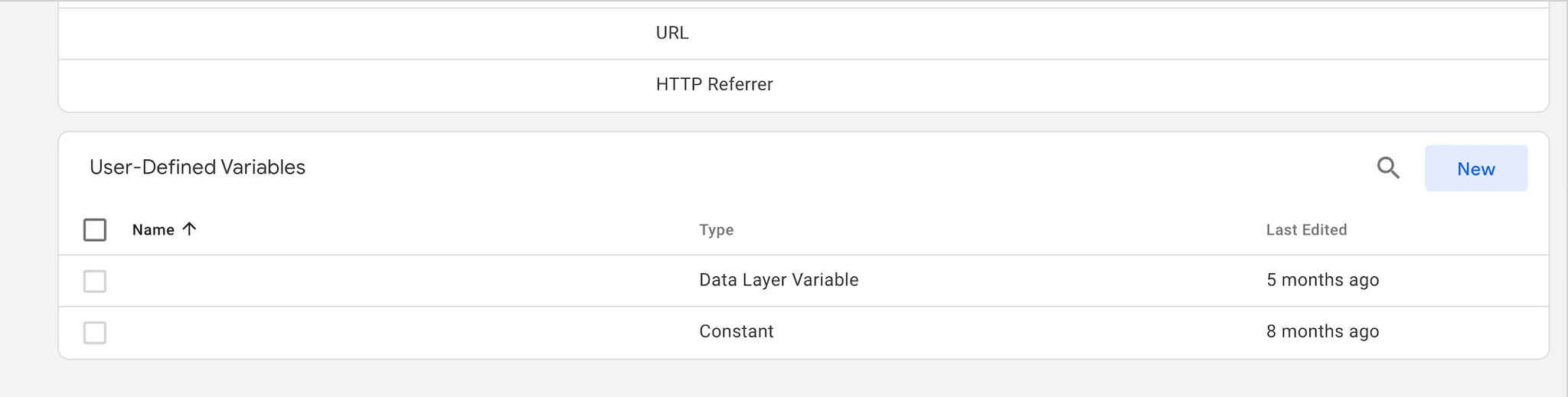Screen dimensions: 1568x397
Task: Click the 5 months ago timestamp
Action: [1322, 280]
